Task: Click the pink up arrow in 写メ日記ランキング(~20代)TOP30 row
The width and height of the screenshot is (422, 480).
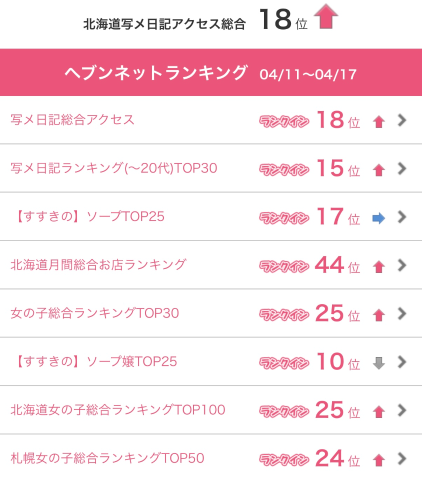Action: pyautogui.click(x=379, y=170)
